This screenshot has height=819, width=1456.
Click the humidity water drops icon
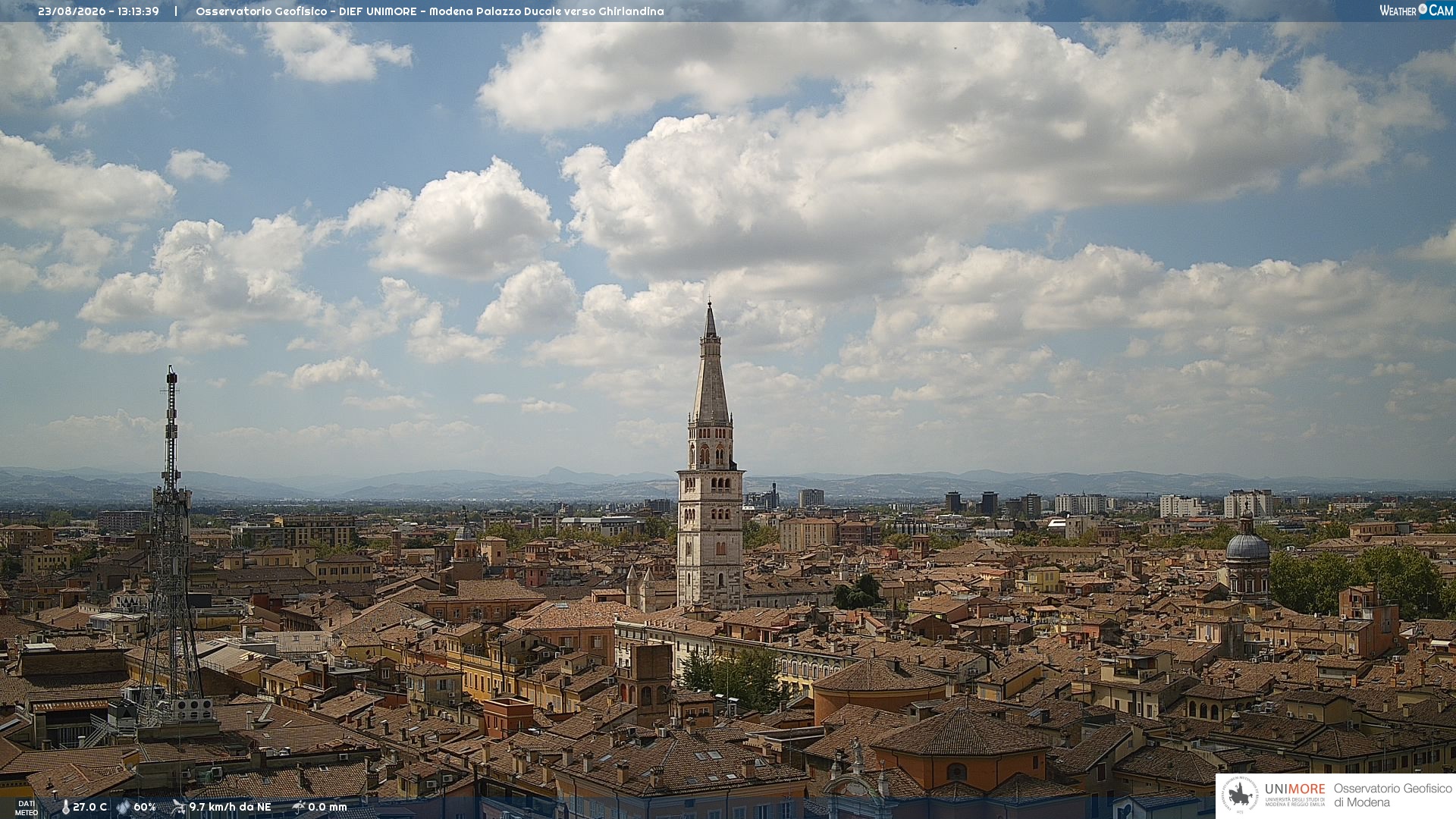coord(123,807)
